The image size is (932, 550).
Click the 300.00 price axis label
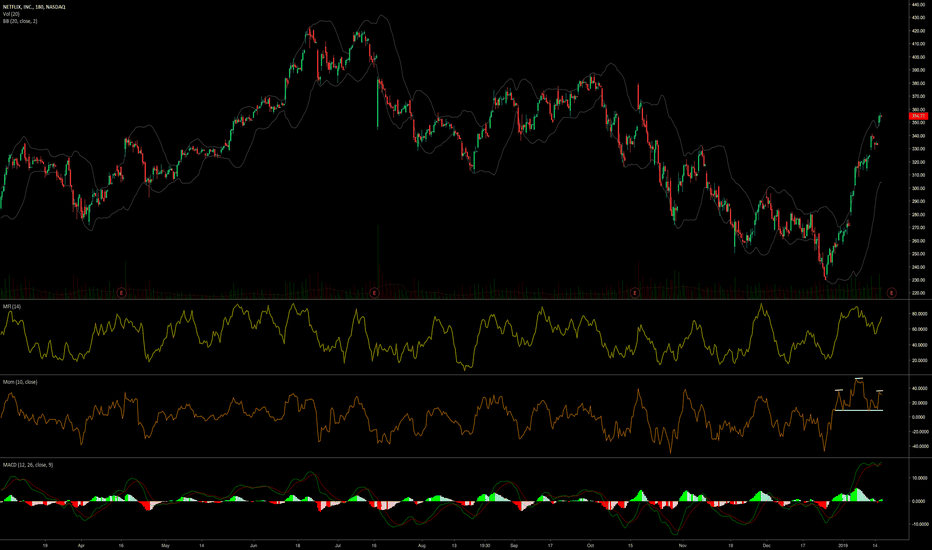(918, 188)
